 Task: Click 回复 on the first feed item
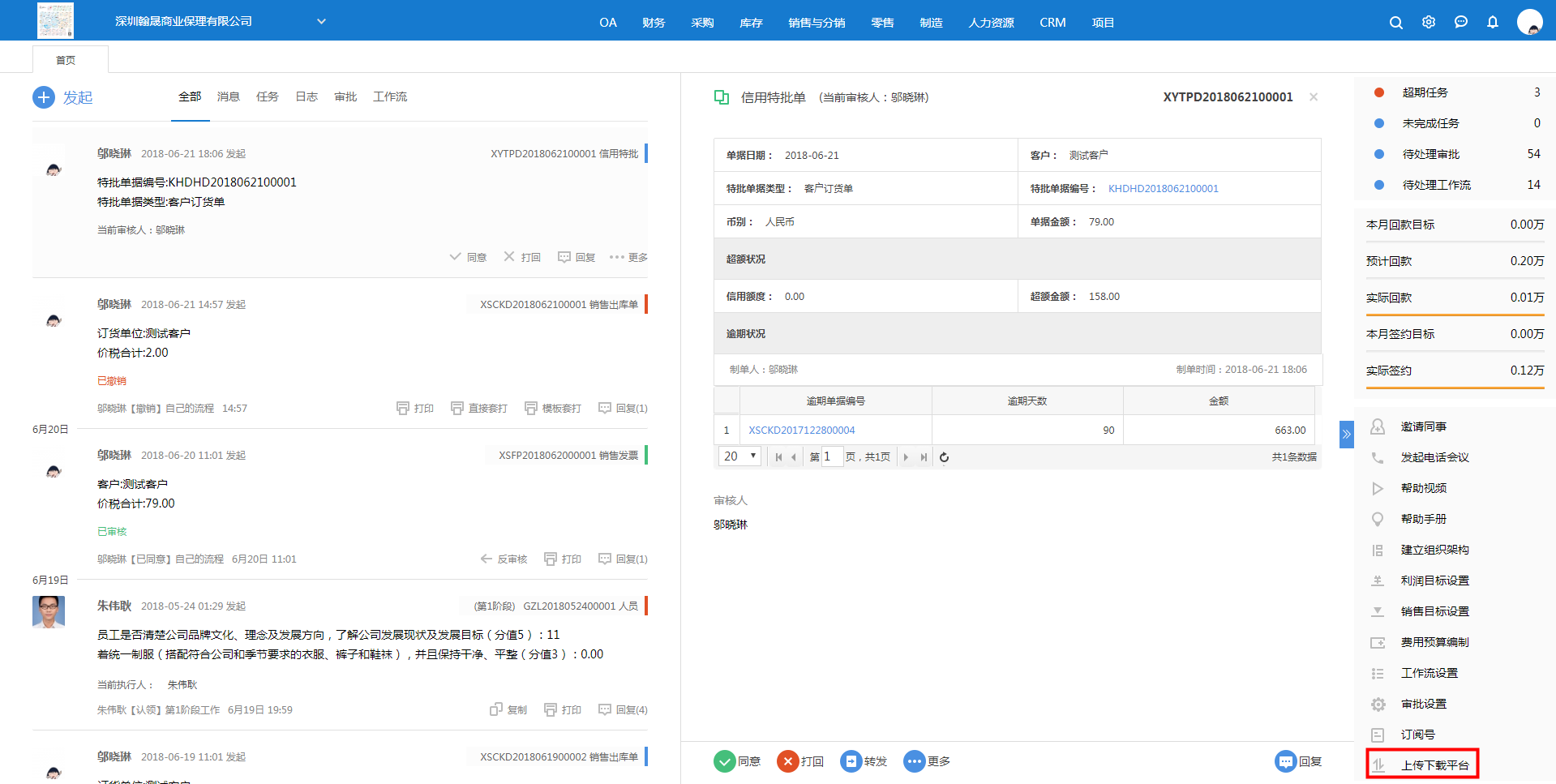pos(577,257)
